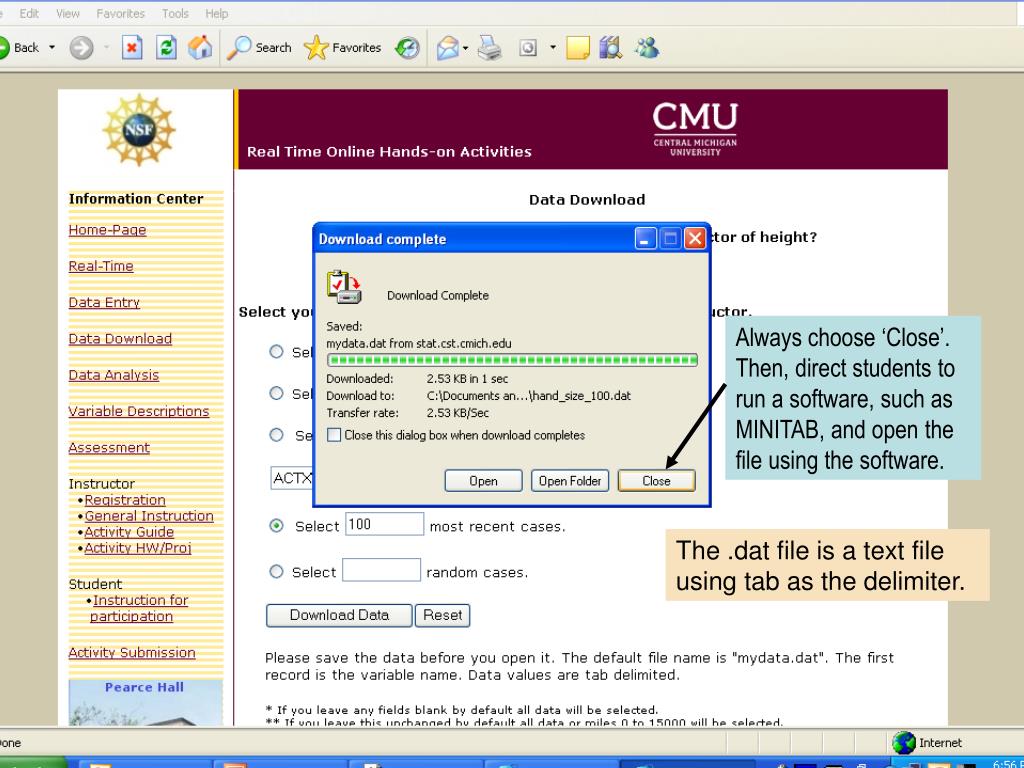Click the Messenger people icon
The image size is (1024, 768).
pyautogui.click(x=646, y=48)
